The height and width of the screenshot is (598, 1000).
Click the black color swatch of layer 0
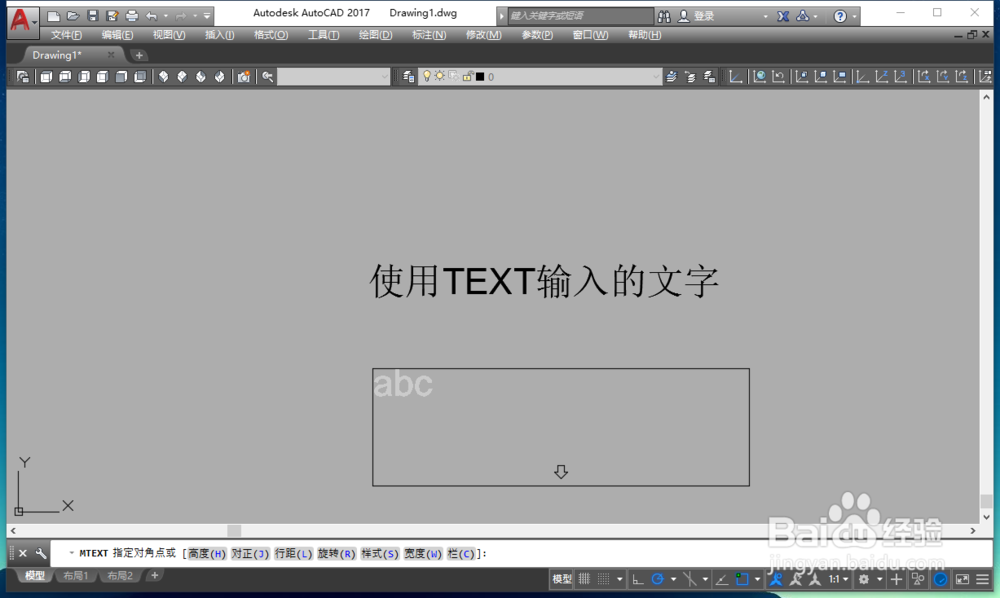tap(480, 77)
